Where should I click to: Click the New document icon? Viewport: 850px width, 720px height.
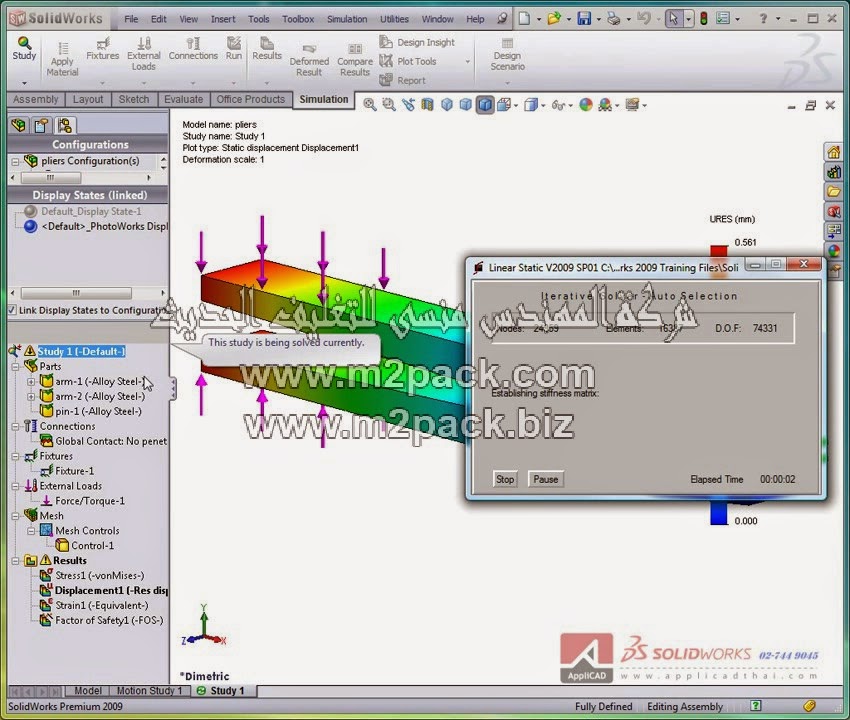pyautogui.click(x=524, y=18)
